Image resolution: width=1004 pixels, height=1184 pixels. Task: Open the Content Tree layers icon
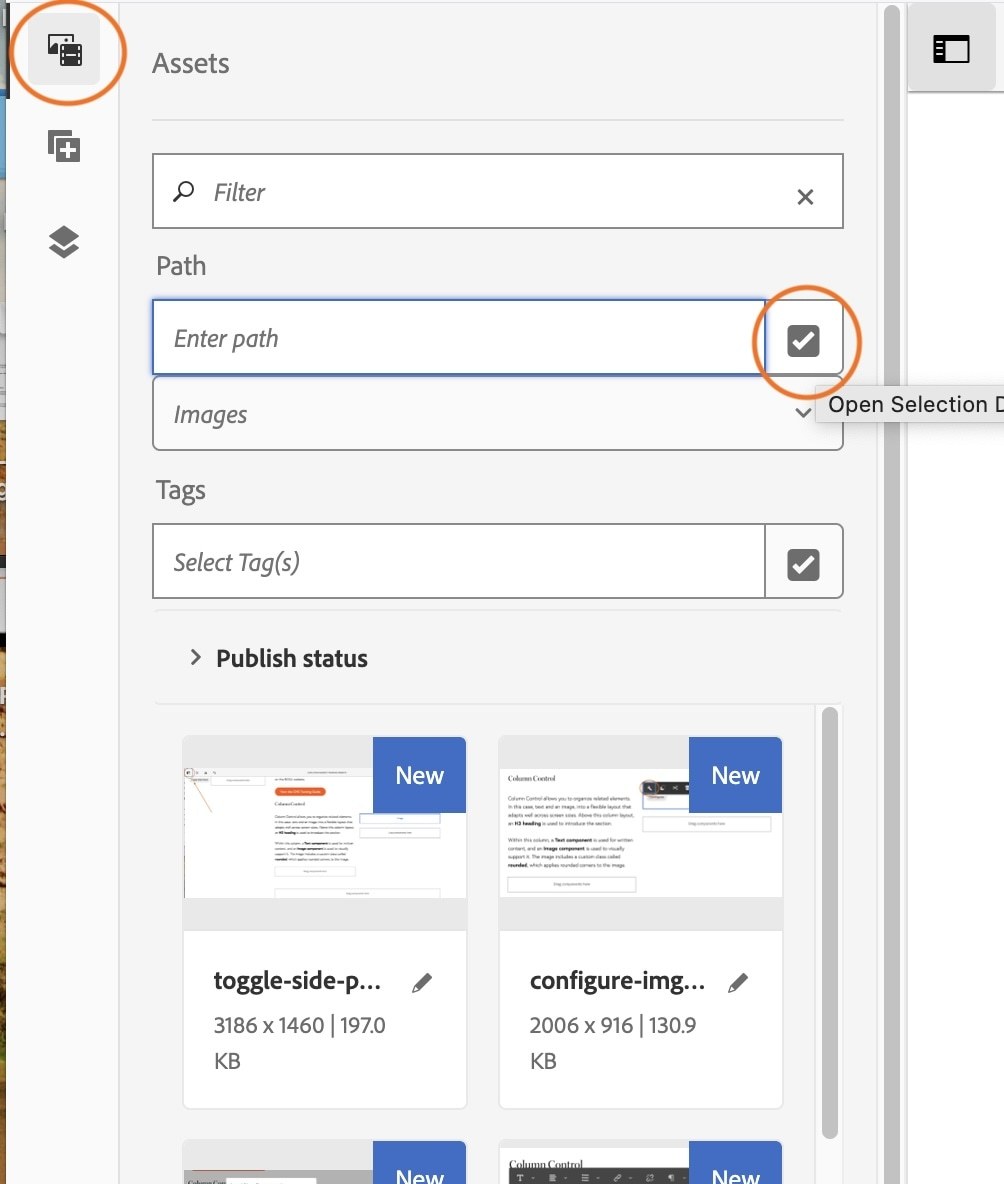tap(64, 242)
